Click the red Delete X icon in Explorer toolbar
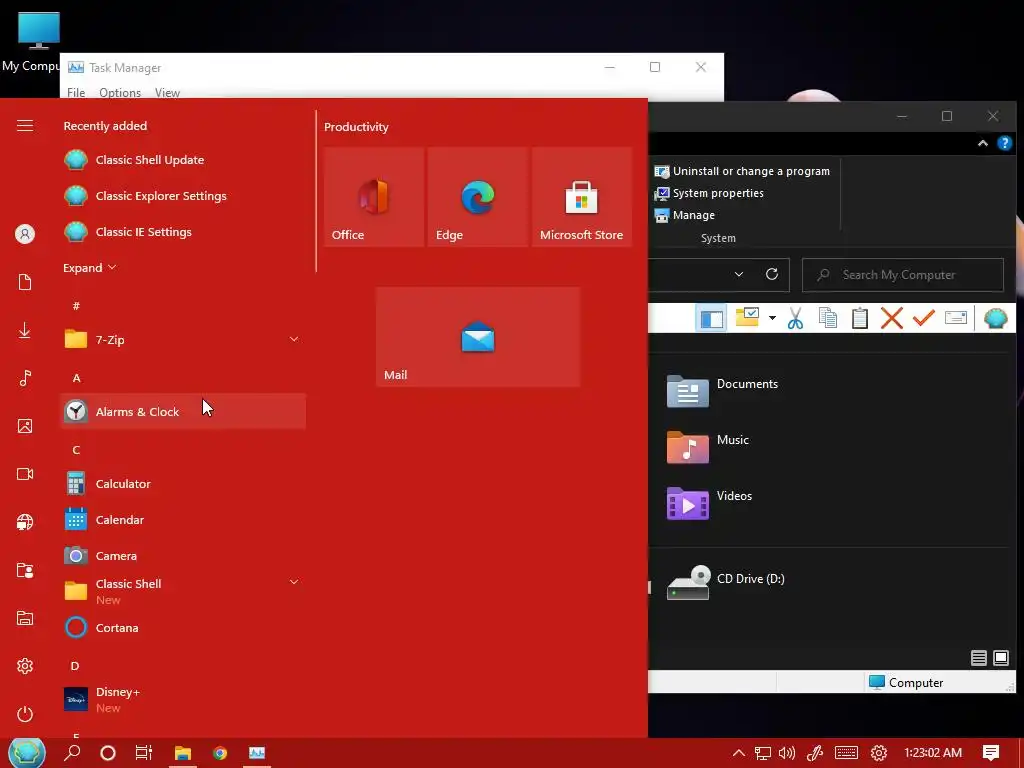1024x768 pixels. point(891,318)
